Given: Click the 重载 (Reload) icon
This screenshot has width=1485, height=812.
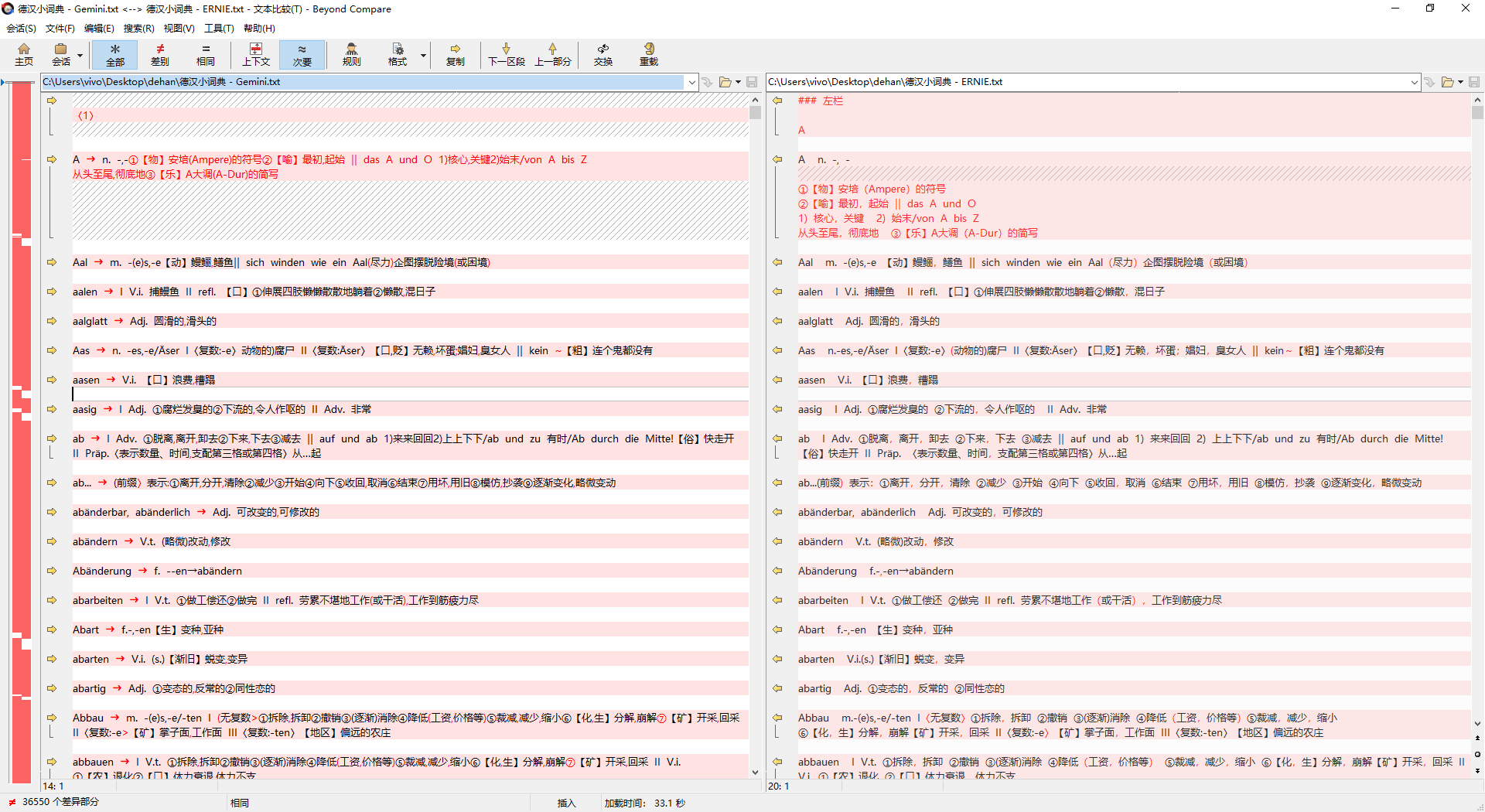Looking at the screenshot, I should 648,54.
